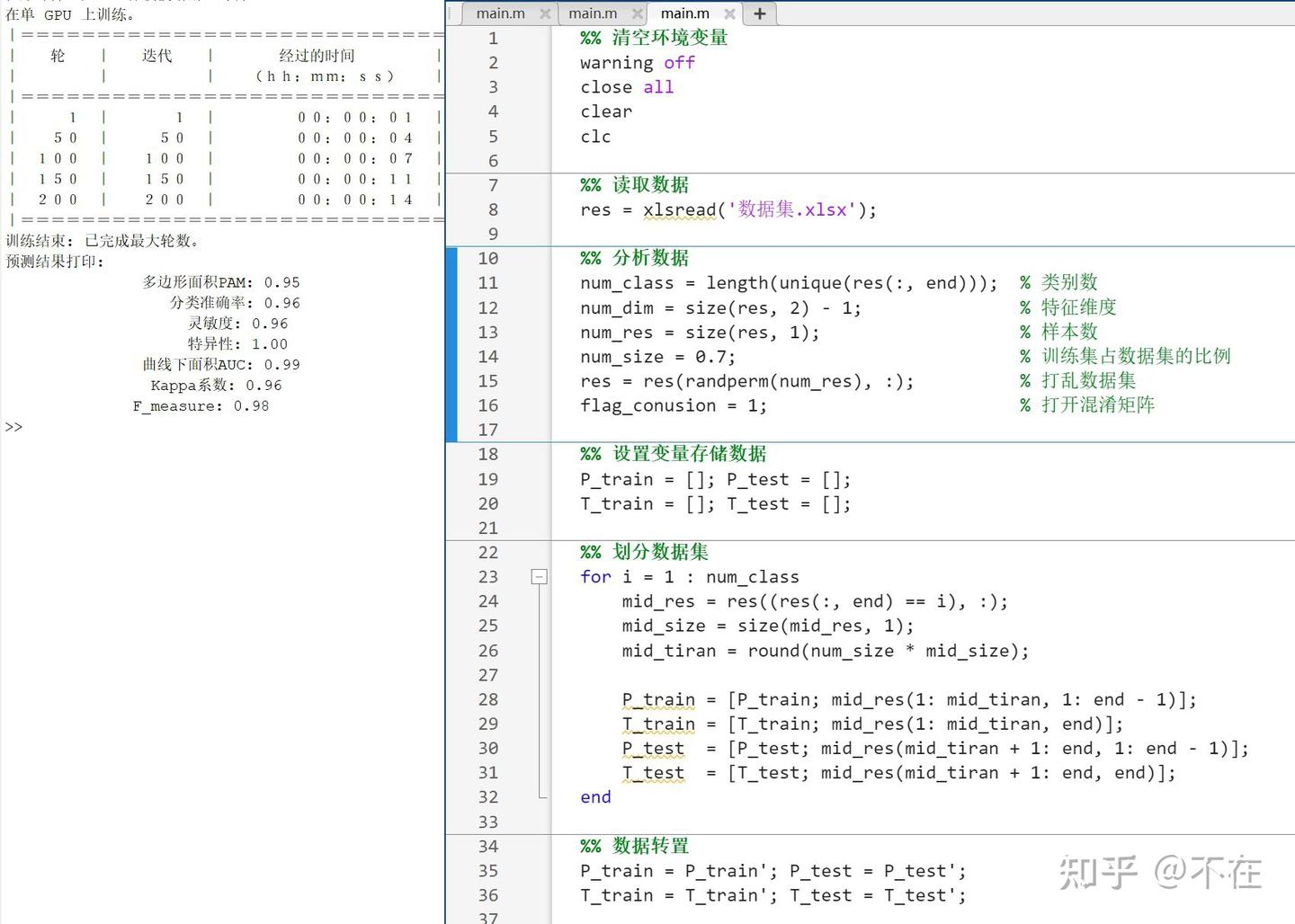Click '灵敏度: 0.96' output line

pyautogui.click(x=238, y=324)
